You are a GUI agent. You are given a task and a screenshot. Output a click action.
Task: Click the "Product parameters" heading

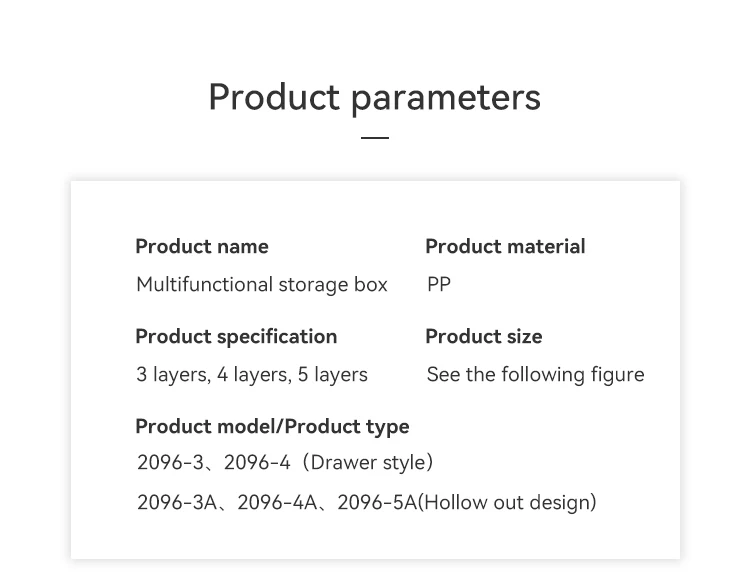tap(374, 97)
